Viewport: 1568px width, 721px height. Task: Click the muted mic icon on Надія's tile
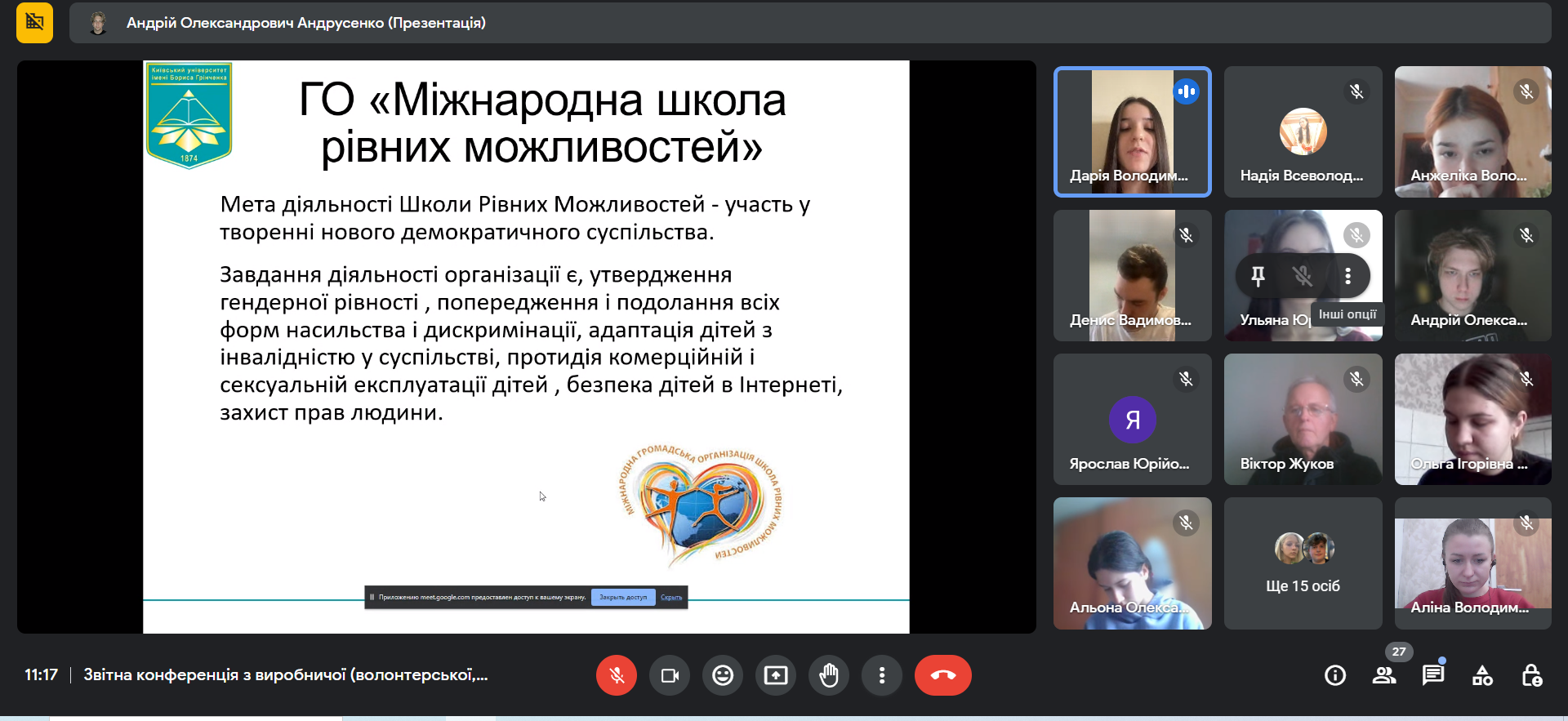[1356, 91]
